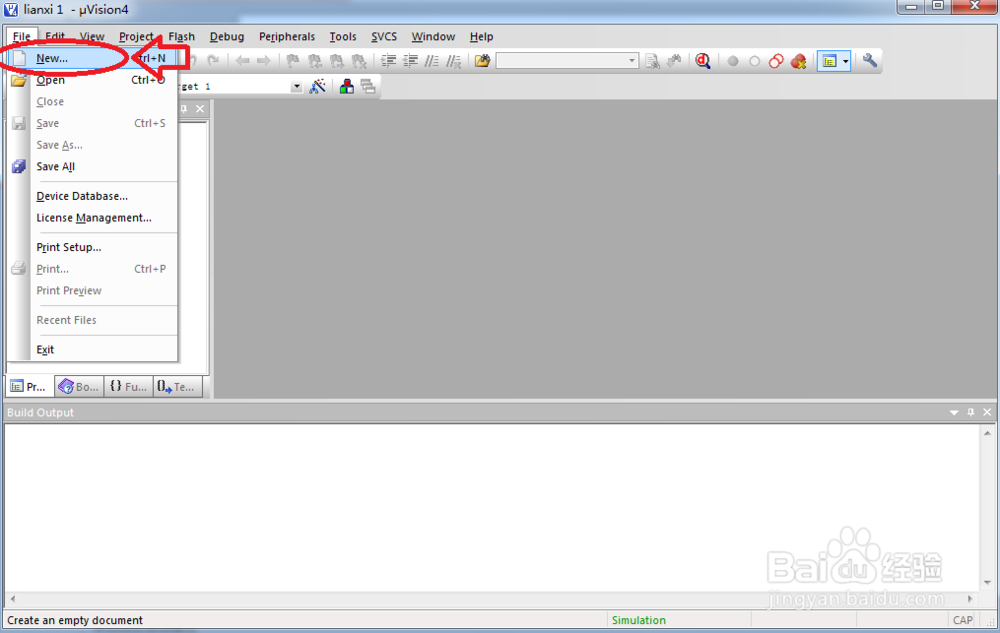Pin the Project panel
The height and width of the screenshot is (633, 1000).
[184, 109]
